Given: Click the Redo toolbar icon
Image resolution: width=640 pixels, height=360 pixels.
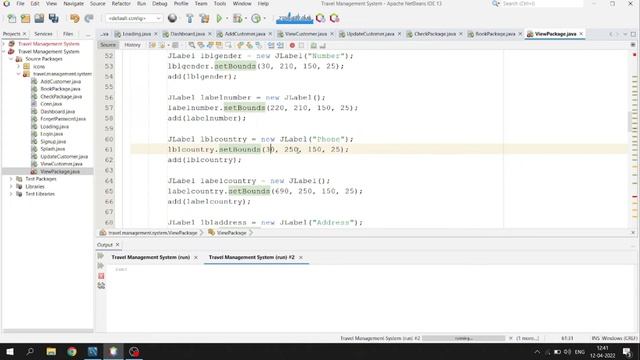Looking at the screenshot, I should click(x=89, y=18).
